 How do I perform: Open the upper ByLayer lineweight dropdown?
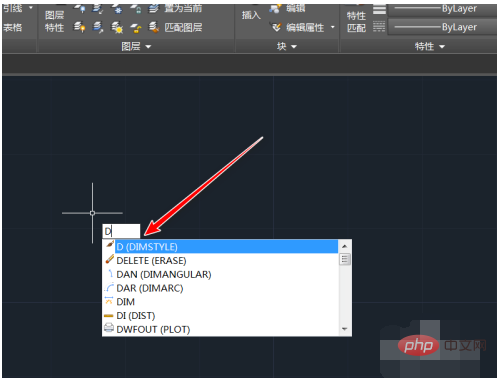(443, 9)
